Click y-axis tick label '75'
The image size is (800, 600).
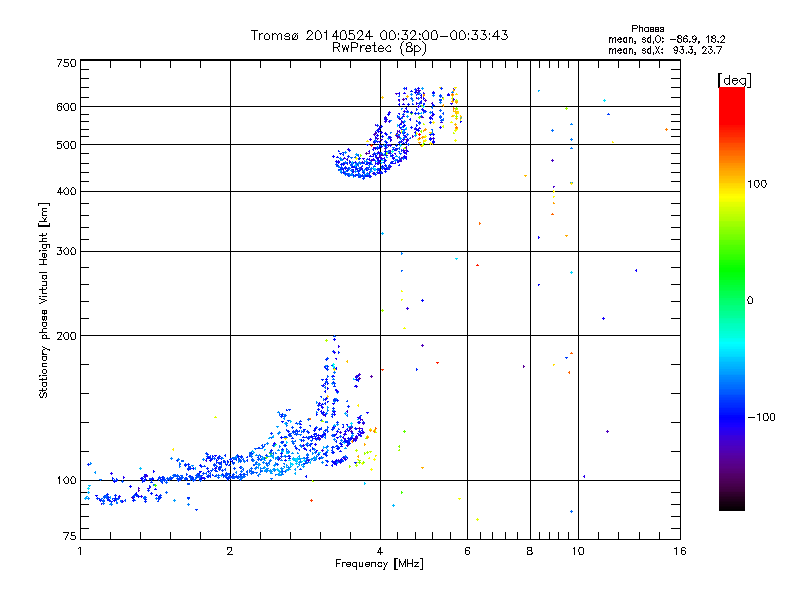tap(70, 536)
